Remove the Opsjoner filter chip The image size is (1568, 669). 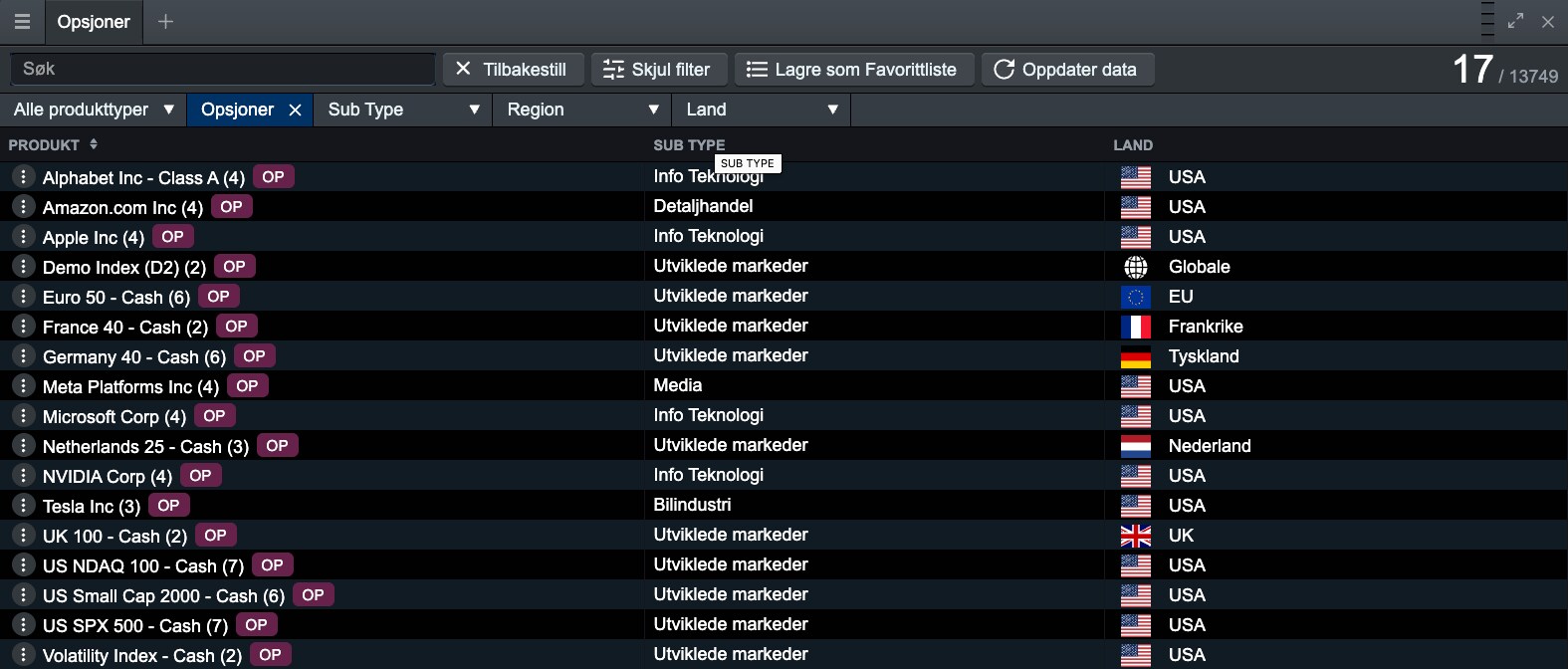295,111
